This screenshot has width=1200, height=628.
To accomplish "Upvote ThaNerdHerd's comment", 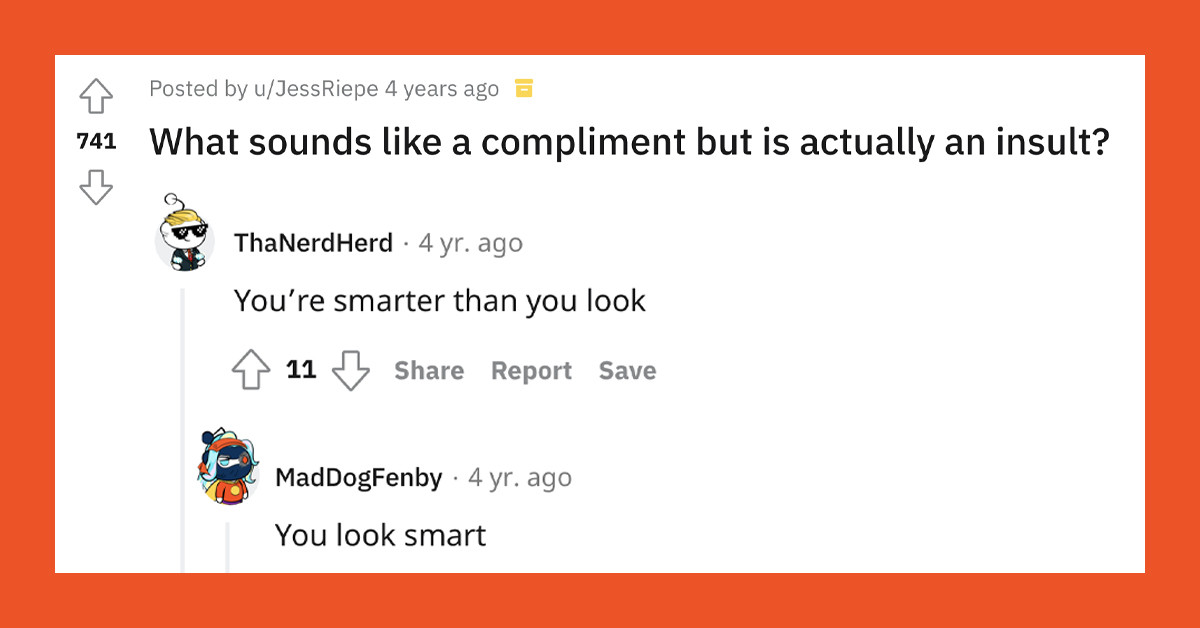I will (250, 368).
